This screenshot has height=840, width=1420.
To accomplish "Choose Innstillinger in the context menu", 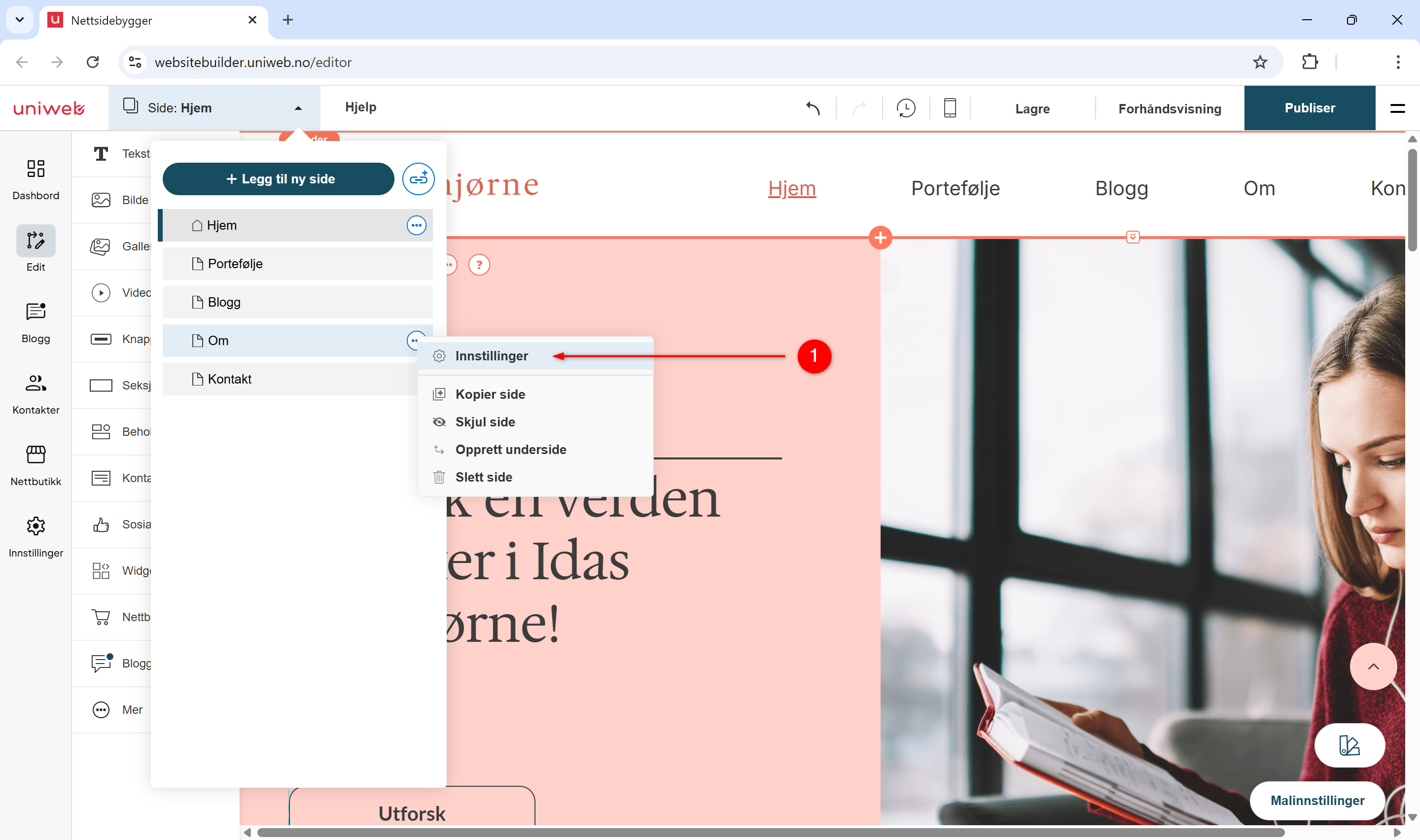I will click(x=535, y=356).
